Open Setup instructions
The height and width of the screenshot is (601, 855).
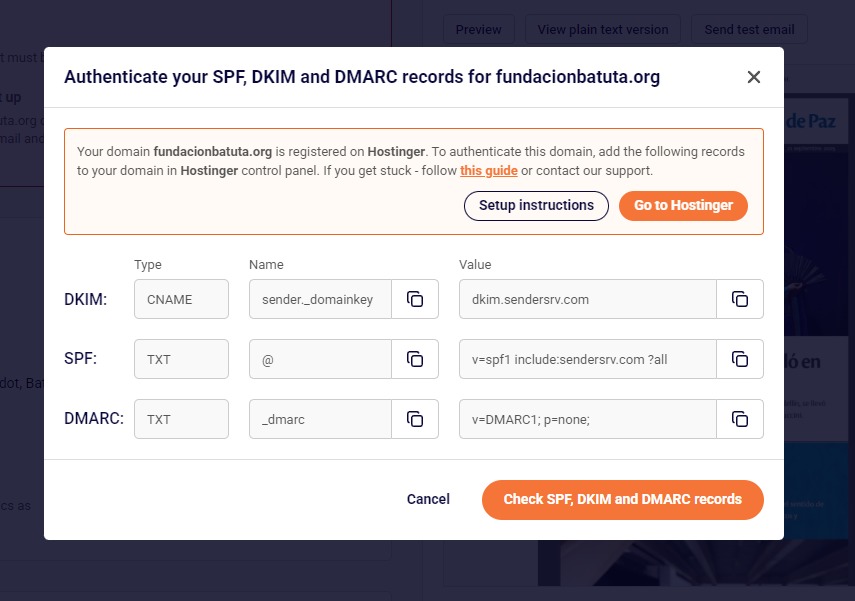pos(536,205)
